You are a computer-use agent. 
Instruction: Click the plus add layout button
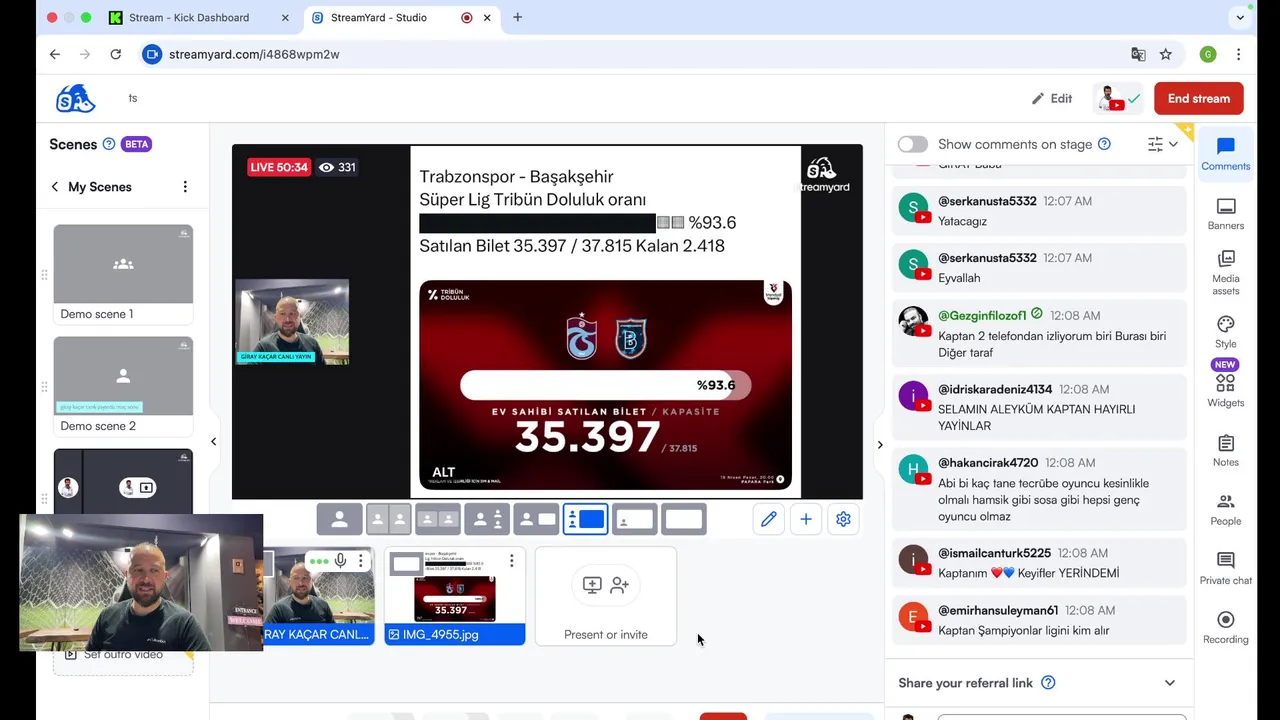click(806, 519)
